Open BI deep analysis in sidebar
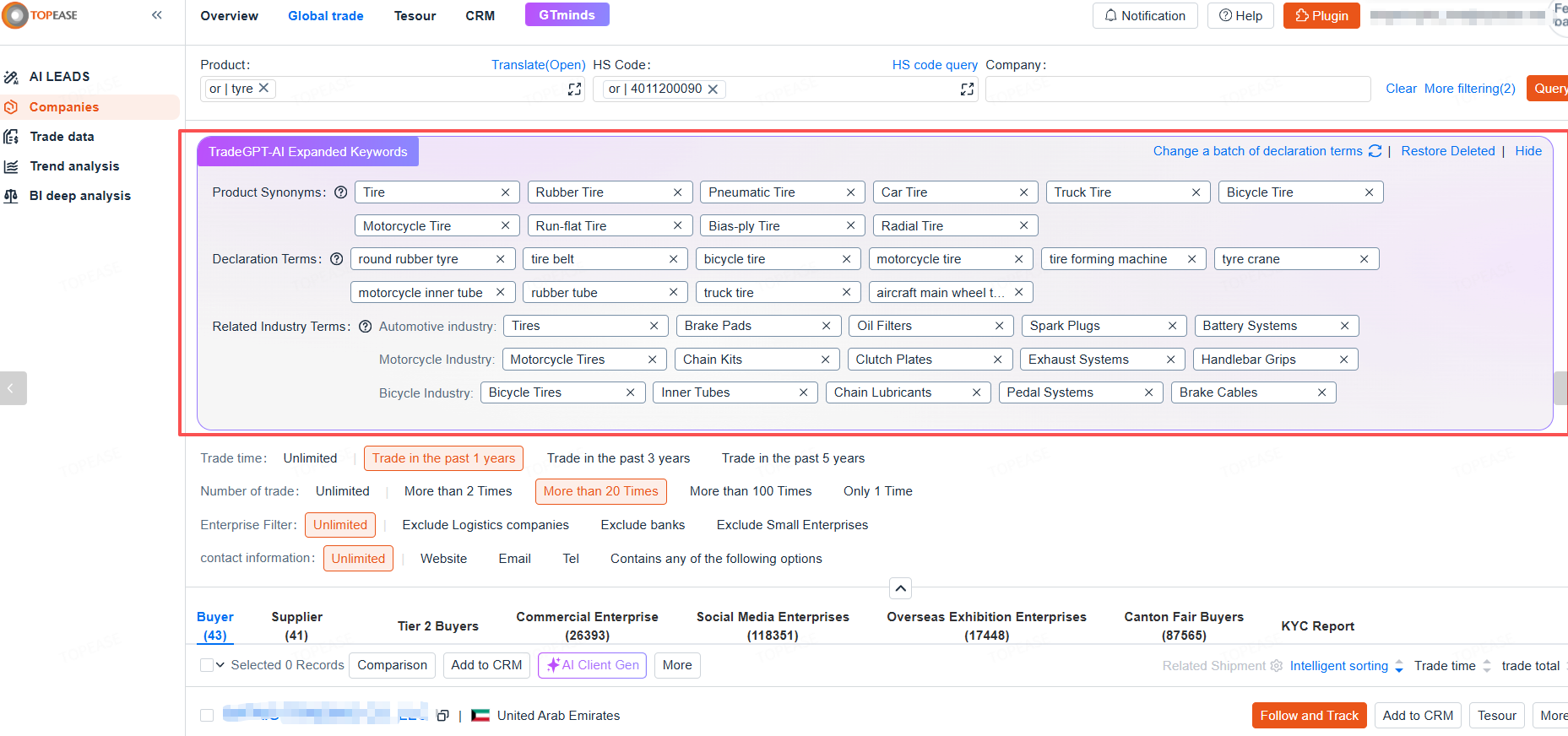 79,196
